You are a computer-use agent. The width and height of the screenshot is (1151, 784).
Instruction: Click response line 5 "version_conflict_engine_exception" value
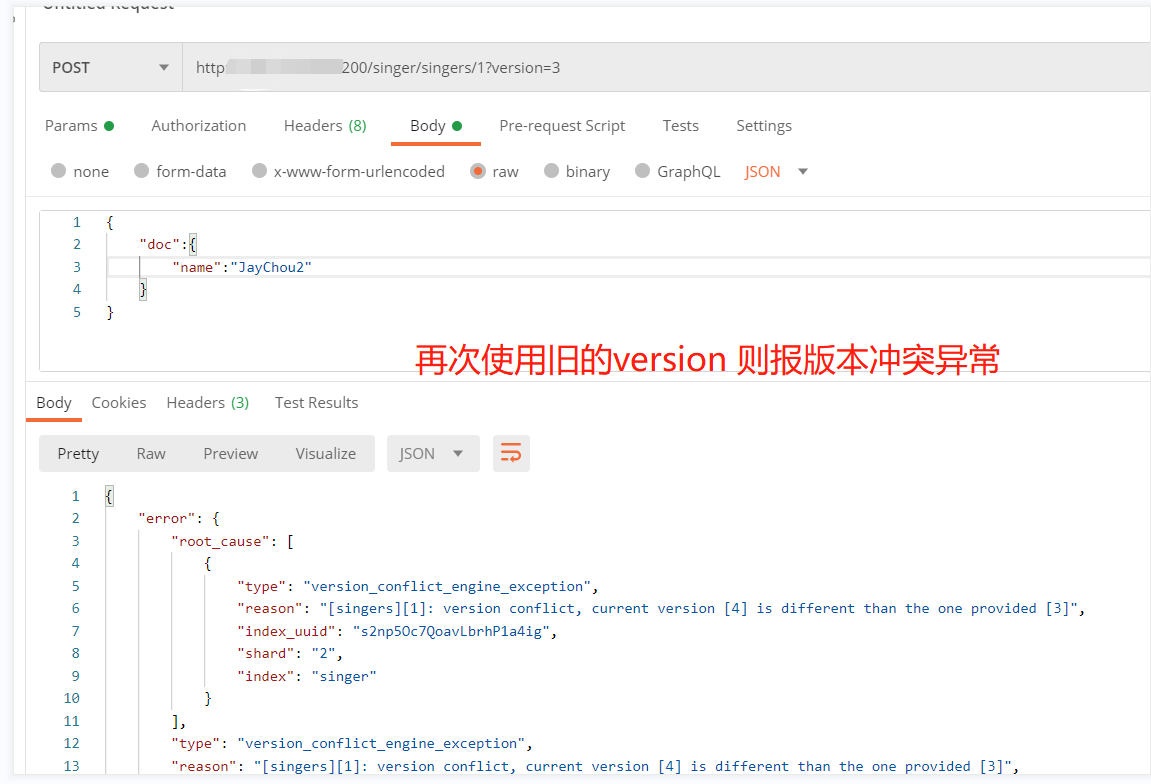point(447,586)
